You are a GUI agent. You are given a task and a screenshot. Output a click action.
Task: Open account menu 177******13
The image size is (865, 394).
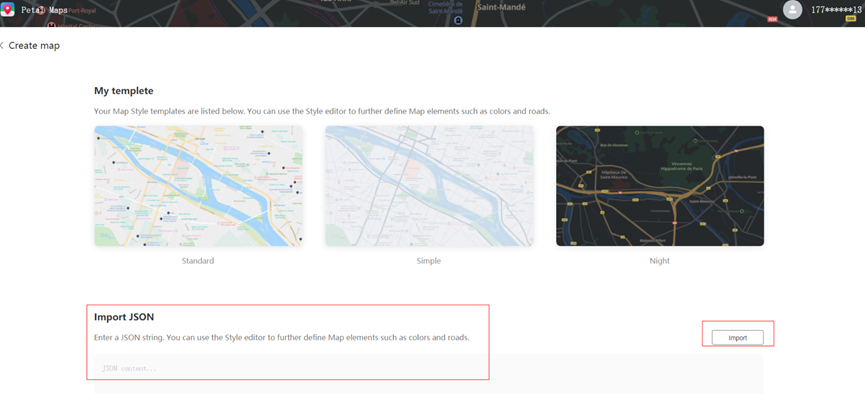(x=836, y=9)
